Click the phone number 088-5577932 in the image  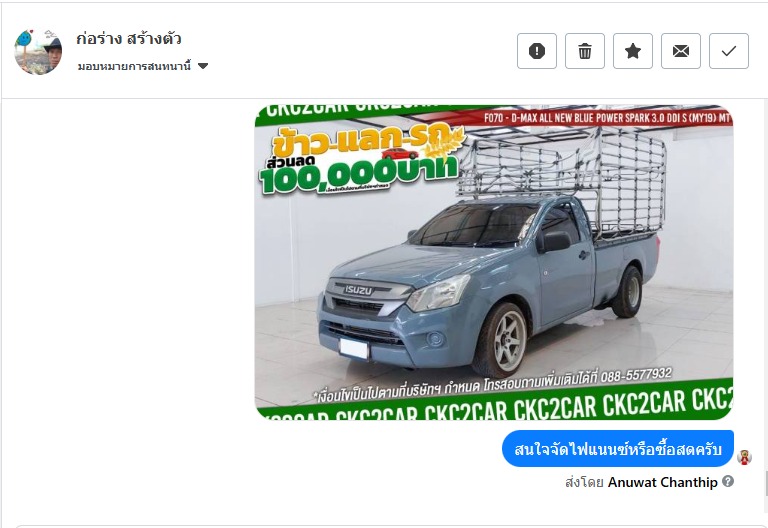pos(636,376)
